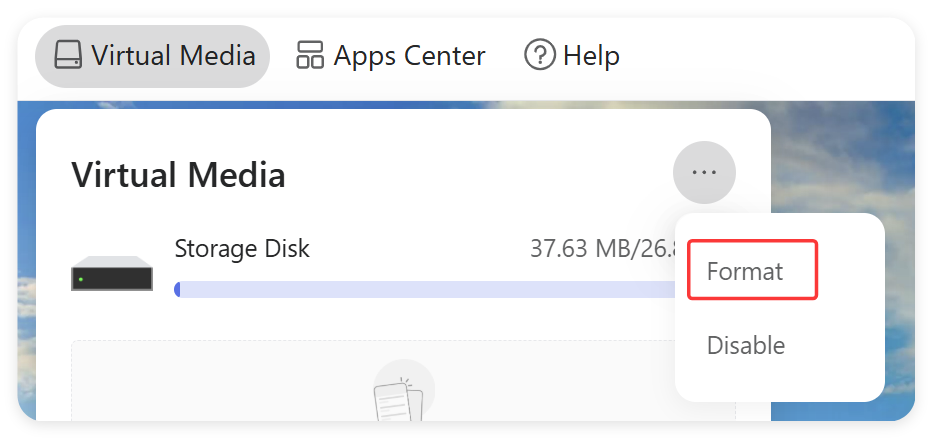Viewport: 932px width, 438px height.
Task: Click the Virtual Media drive icon in top bar
Action: coord(68,55)
